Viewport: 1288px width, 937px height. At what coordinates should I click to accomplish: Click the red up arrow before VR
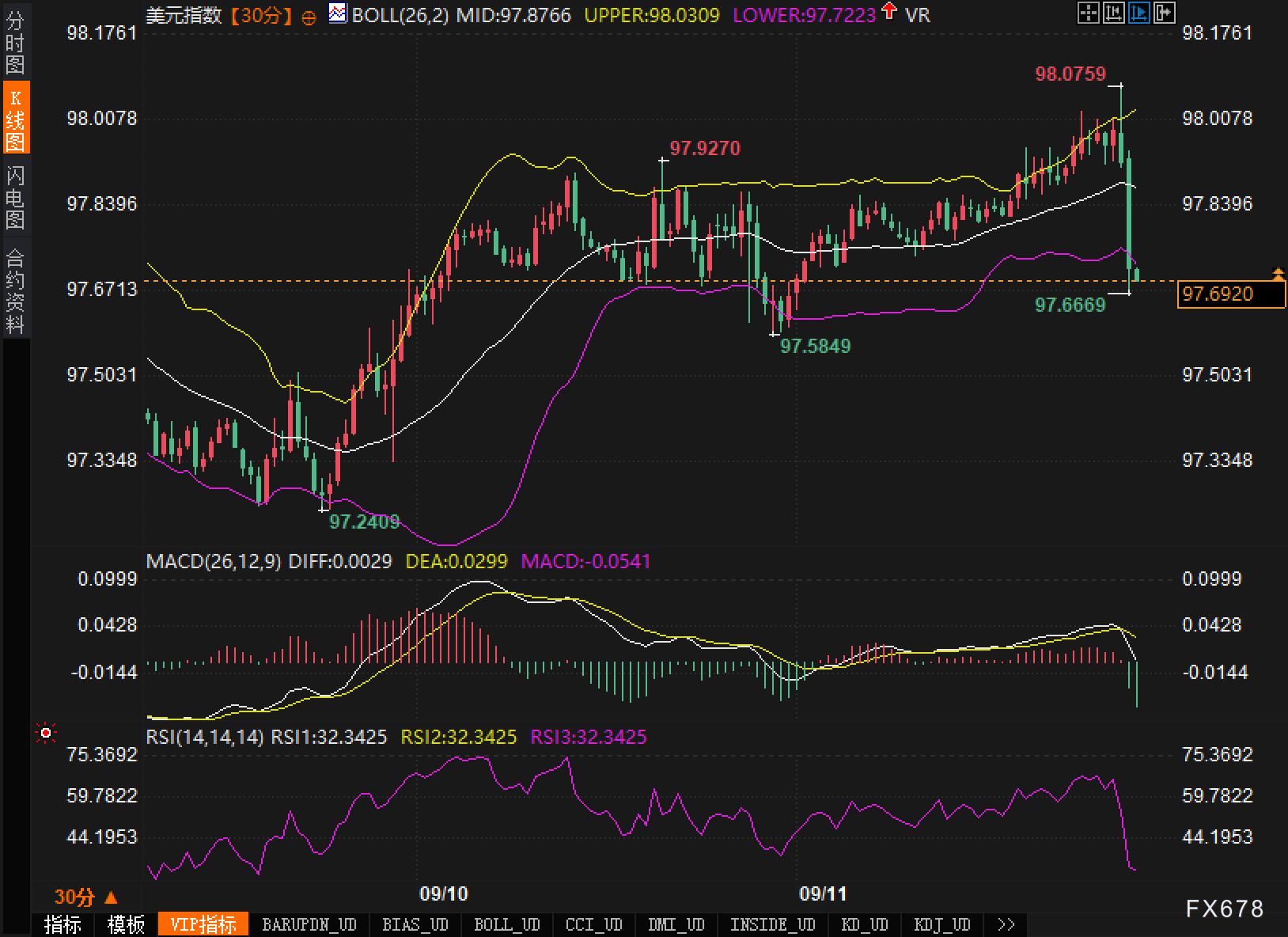[890, 12]
